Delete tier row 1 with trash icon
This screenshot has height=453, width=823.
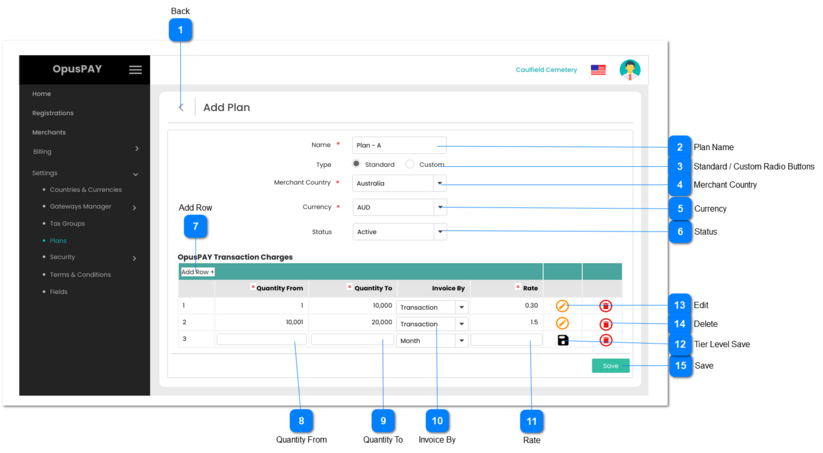(605, 306)
